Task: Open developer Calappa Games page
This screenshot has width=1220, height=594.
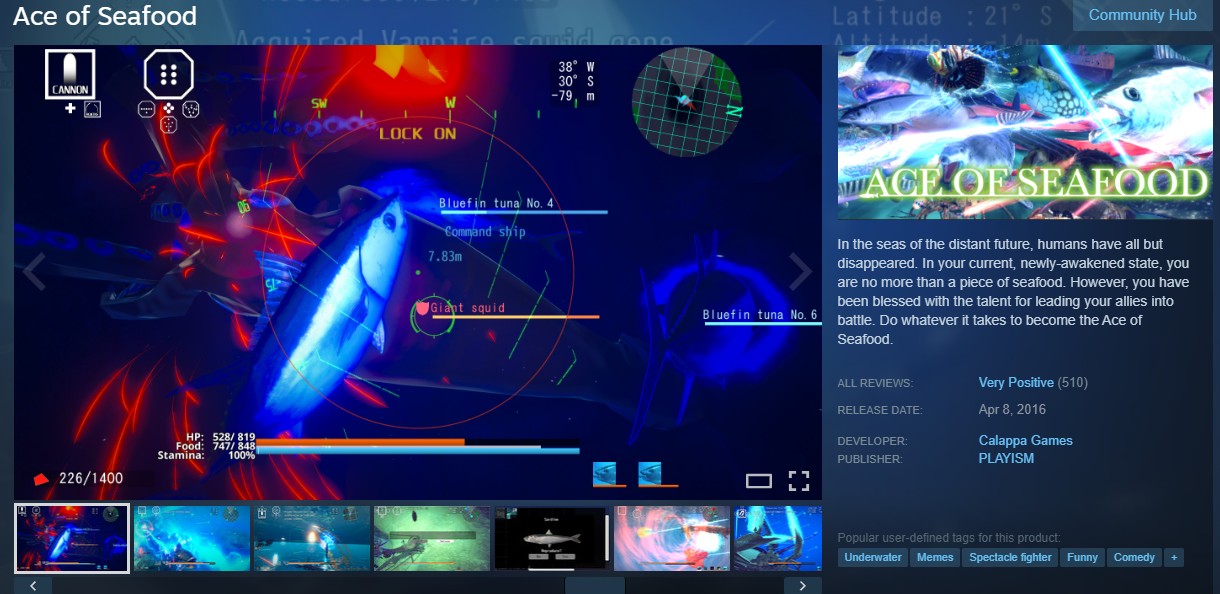Action: [x=1026, y=441]
